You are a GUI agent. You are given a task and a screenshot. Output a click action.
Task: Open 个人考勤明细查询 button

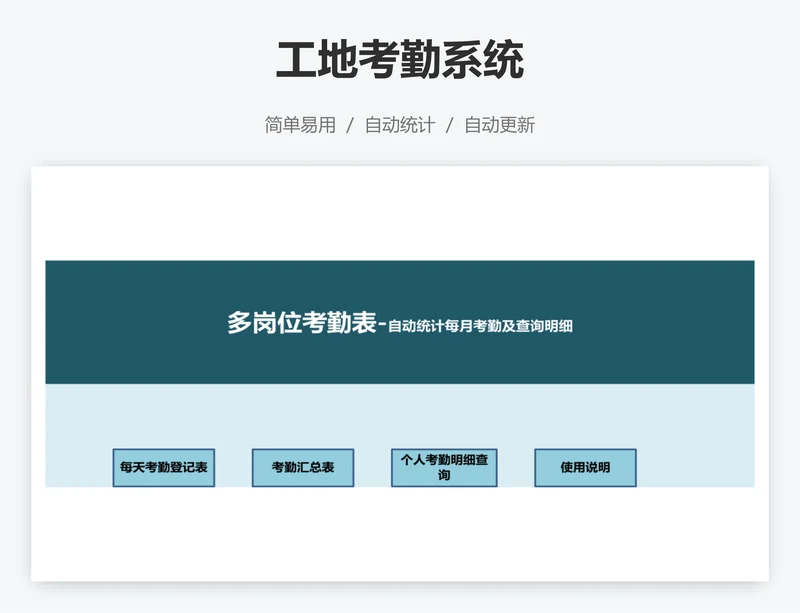pos(444,468)
